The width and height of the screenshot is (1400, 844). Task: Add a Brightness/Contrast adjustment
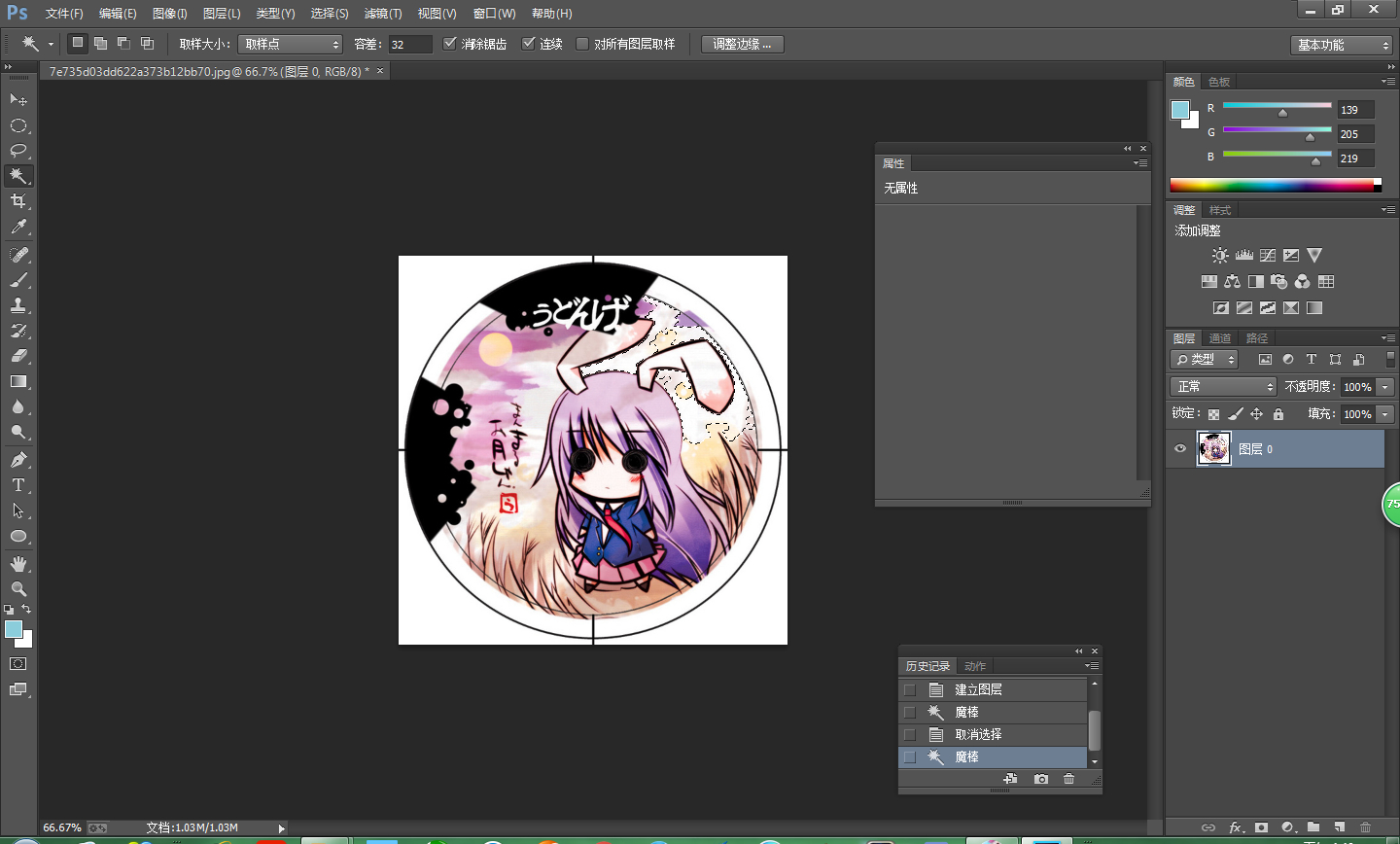[x=1220, y=256]
